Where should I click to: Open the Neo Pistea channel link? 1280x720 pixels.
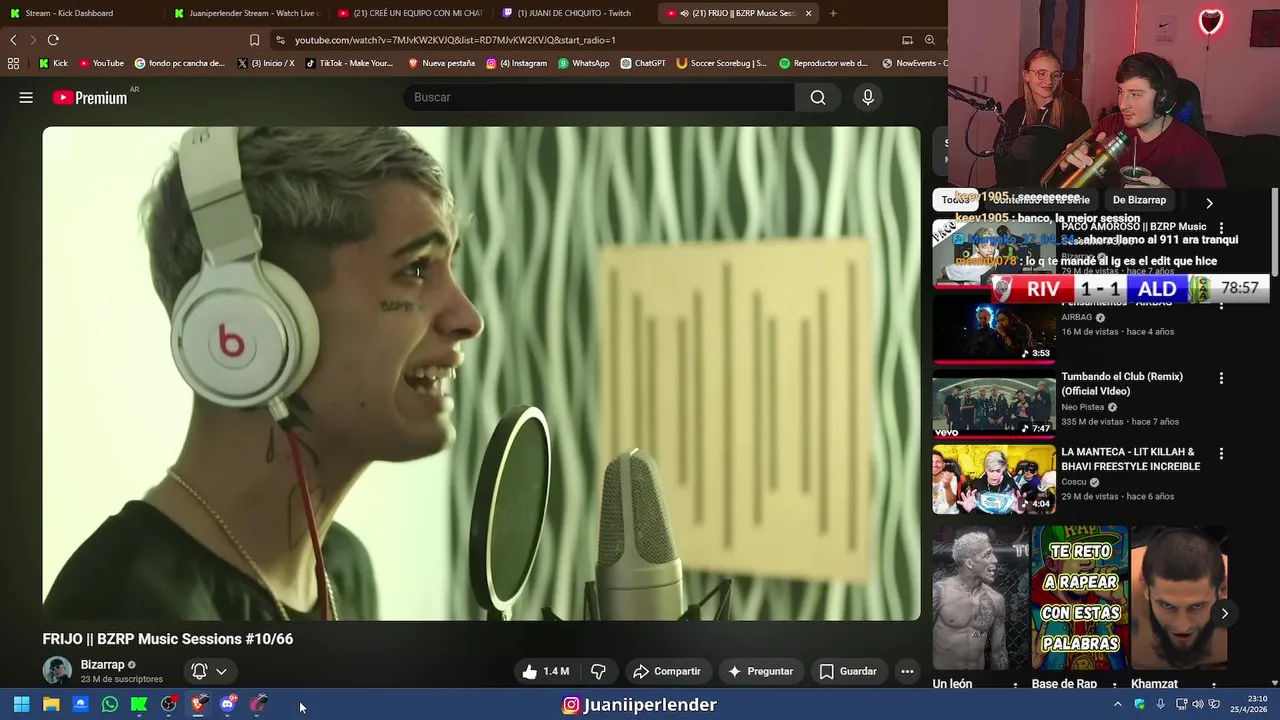1082,407
